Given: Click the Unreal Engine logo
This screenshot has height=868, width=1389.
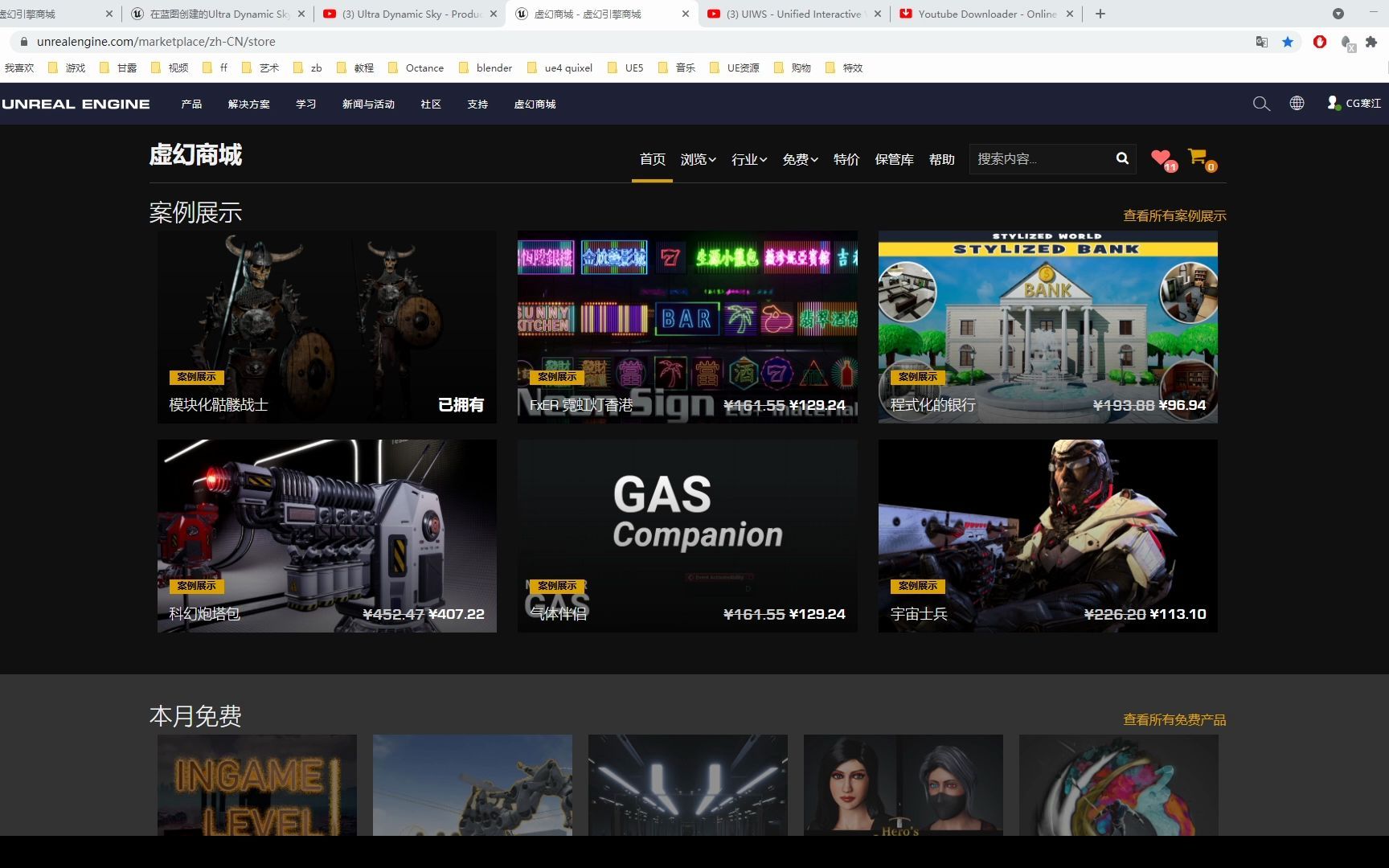Looking at the screenshot, I should click(x=76, y=104).
